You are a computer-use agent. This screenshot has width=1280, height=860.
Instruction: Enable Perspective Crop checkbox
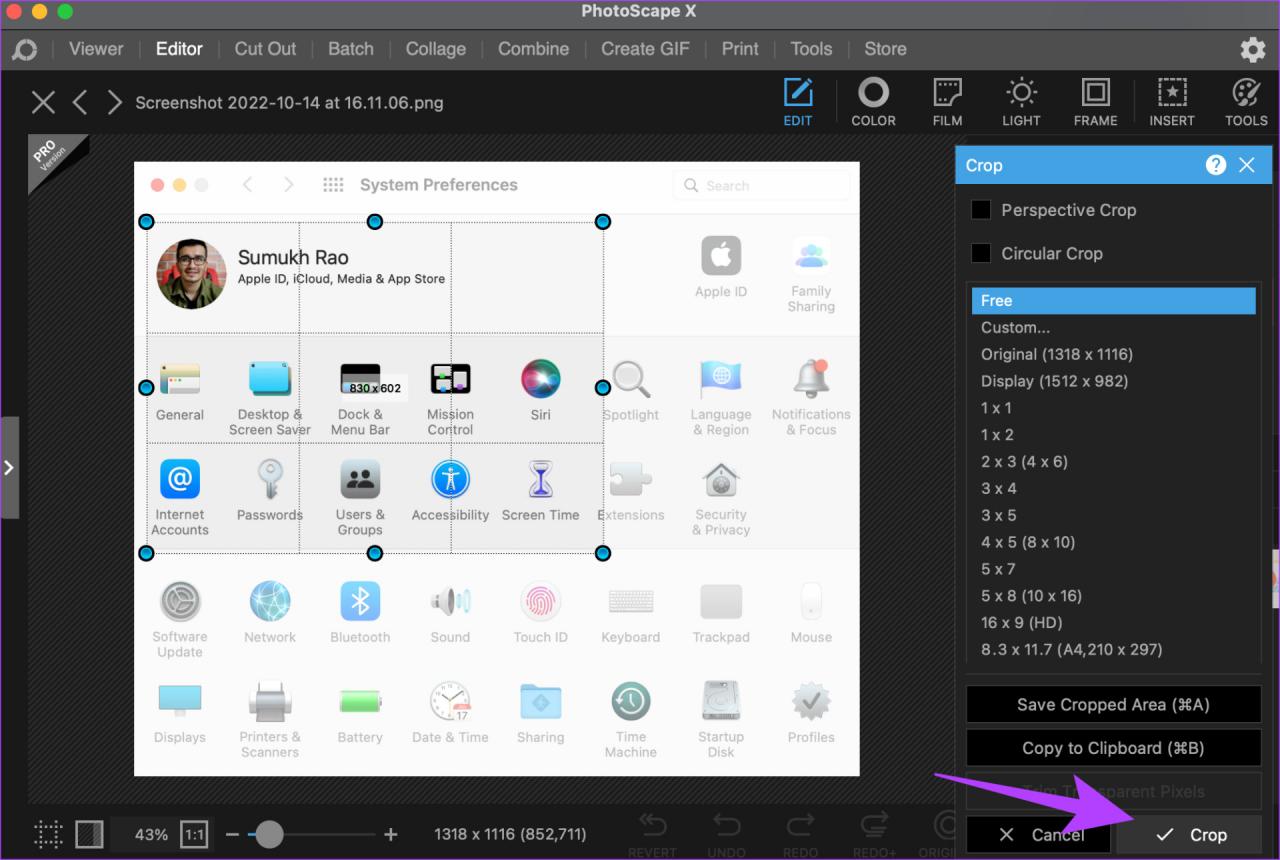point(982,210)
